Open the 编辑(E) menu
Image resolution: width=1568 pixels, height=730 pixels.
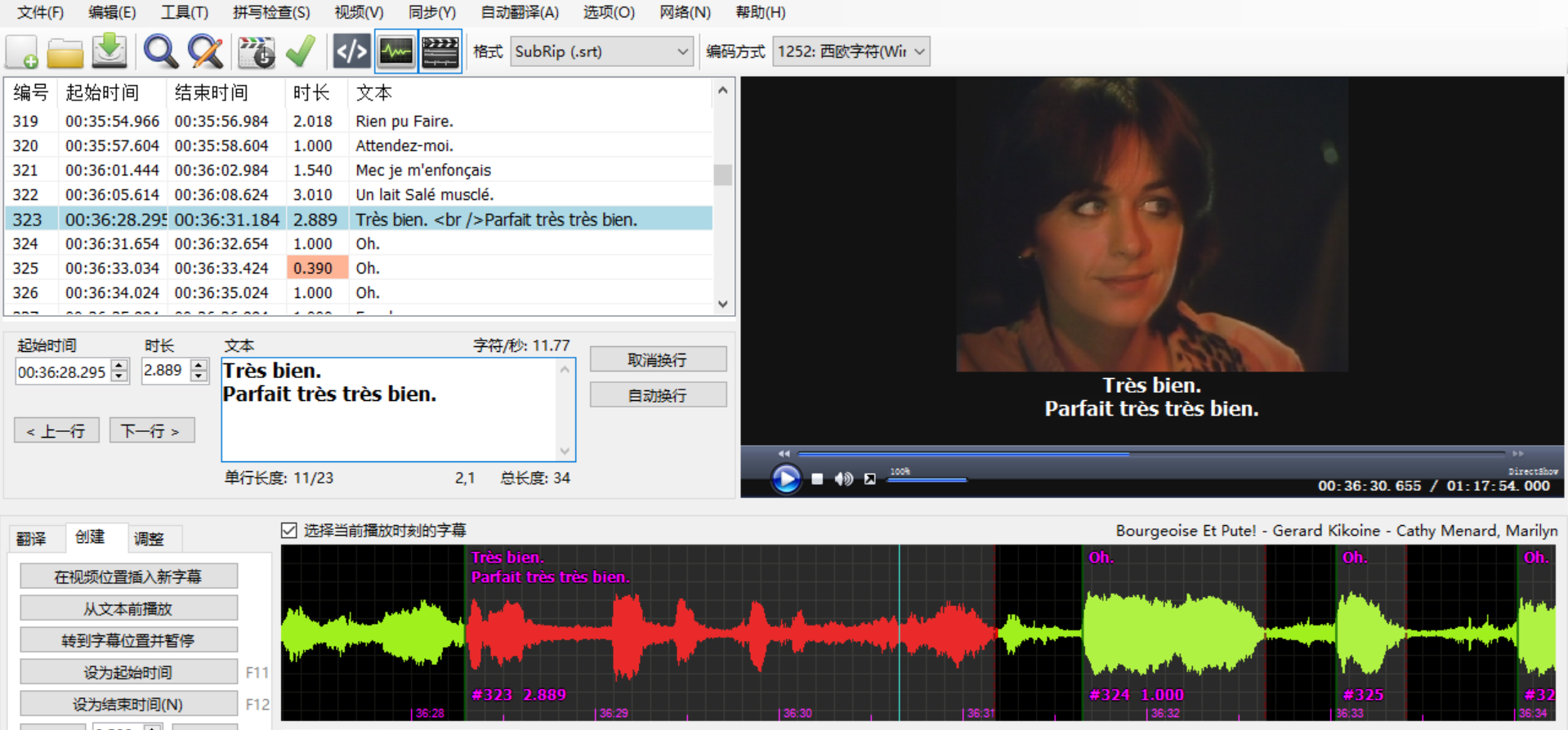tap(112, 12)
